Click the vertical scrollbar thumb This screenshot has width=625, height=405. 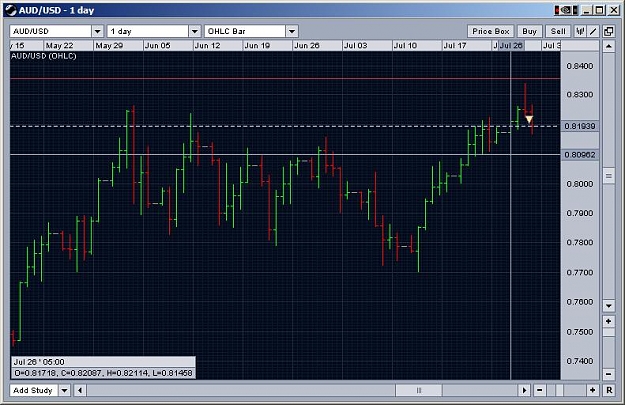(x=608, y=176)
